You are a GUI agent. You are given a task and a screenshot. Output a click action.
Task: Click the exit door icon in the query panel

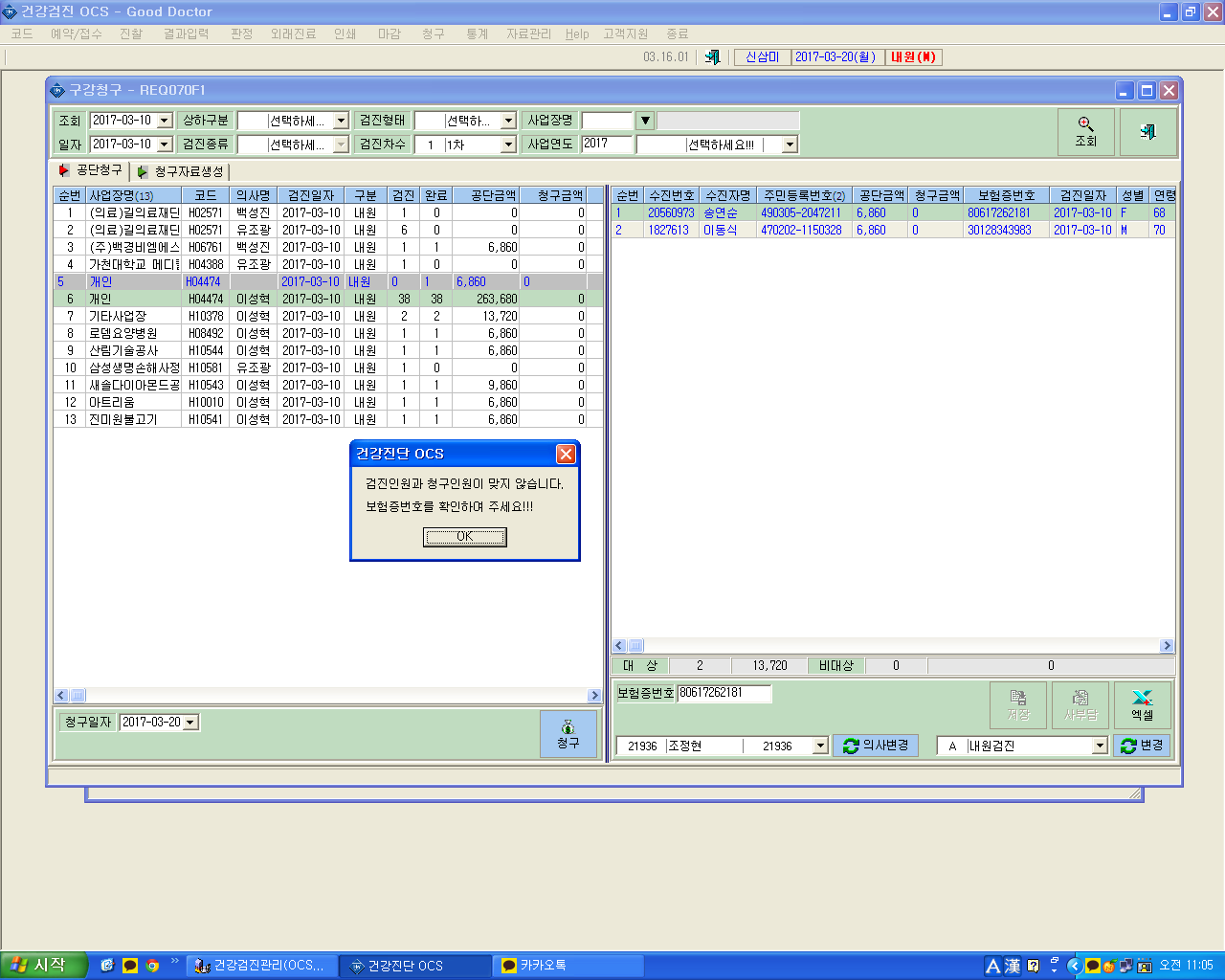click(x=1147, y=132)
